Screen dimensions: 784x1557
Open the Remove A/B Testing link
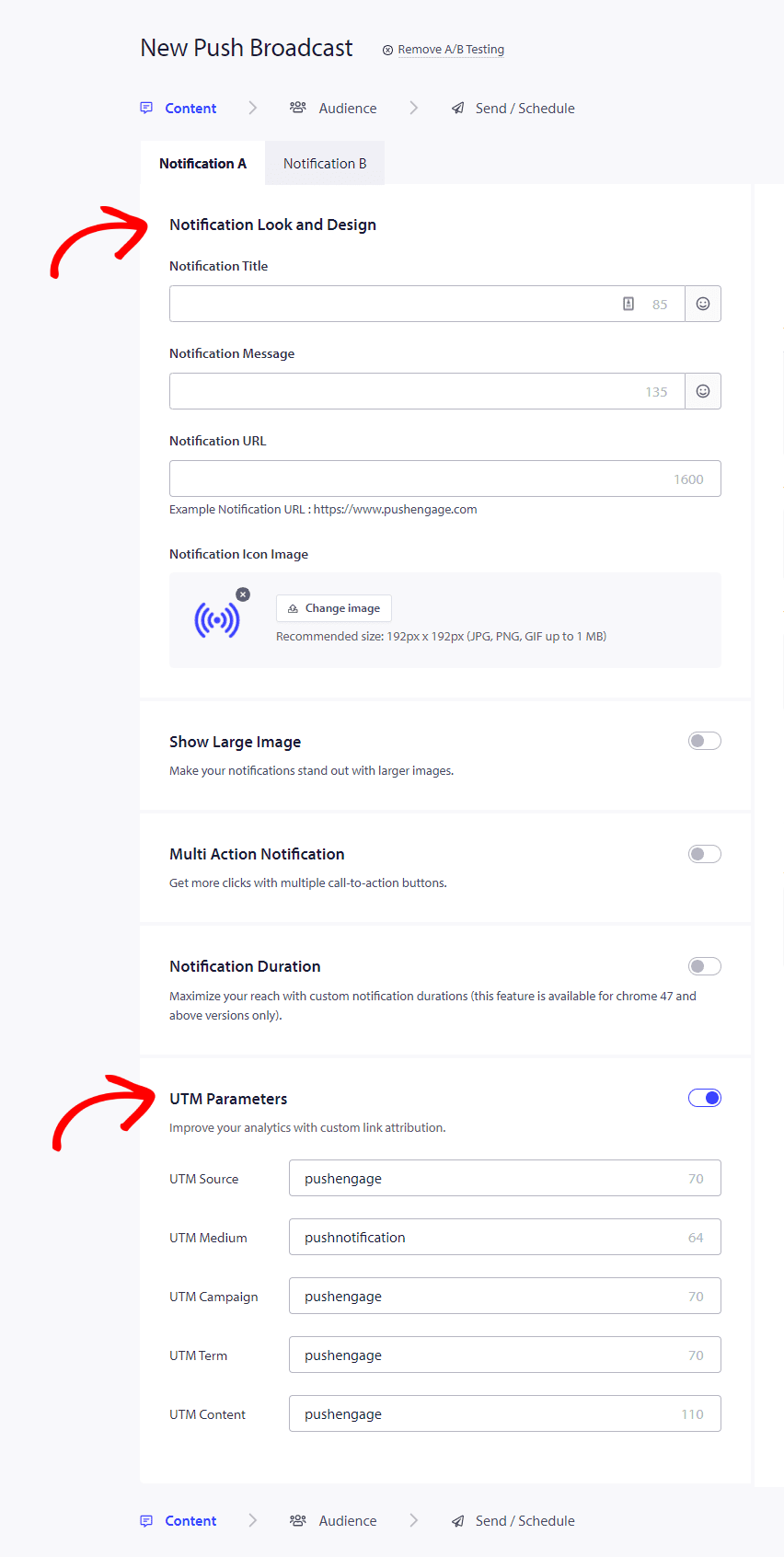click(450, 50)
